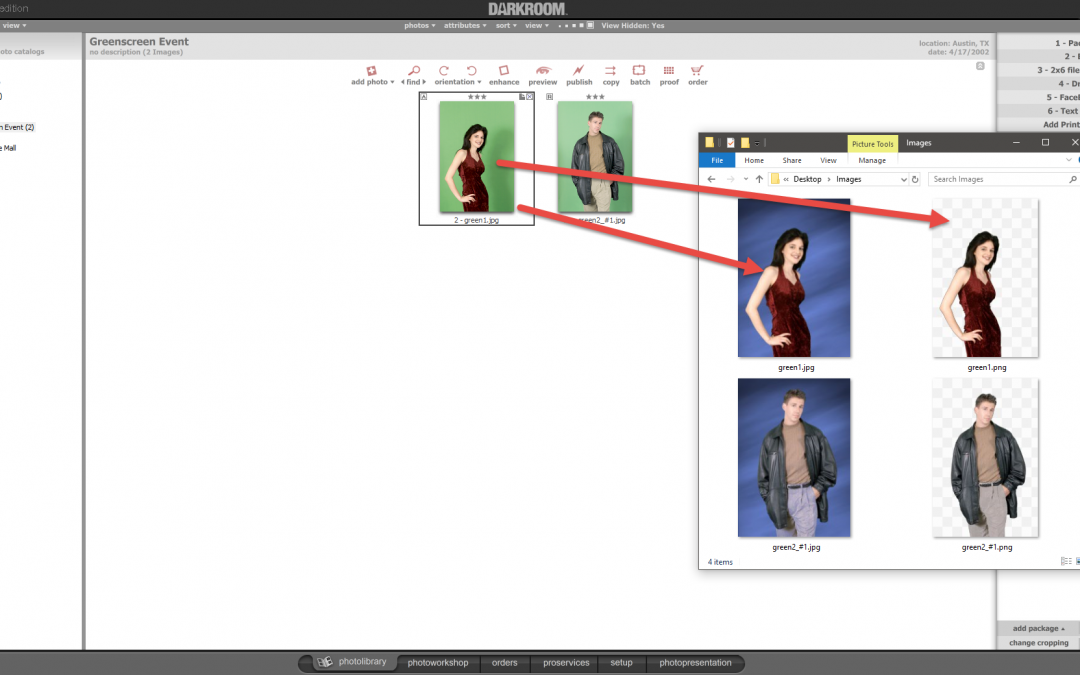Open the center view dropdown menu
1080x675 pixels.
(x=537, y=25)
